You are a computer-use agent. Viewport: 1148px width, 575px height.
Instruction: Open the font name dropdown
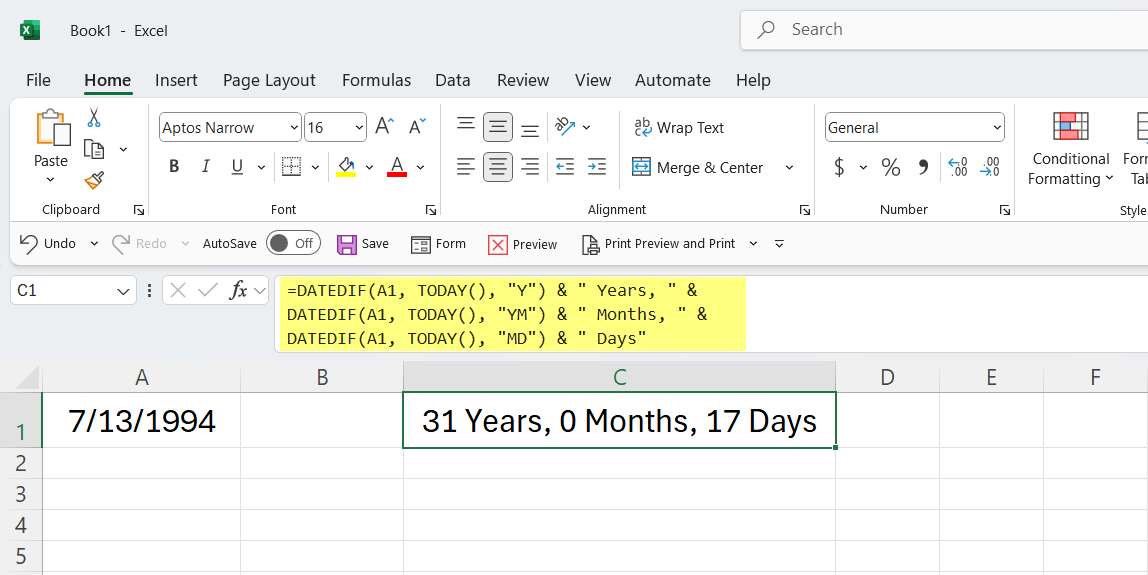tap(293, 128)
